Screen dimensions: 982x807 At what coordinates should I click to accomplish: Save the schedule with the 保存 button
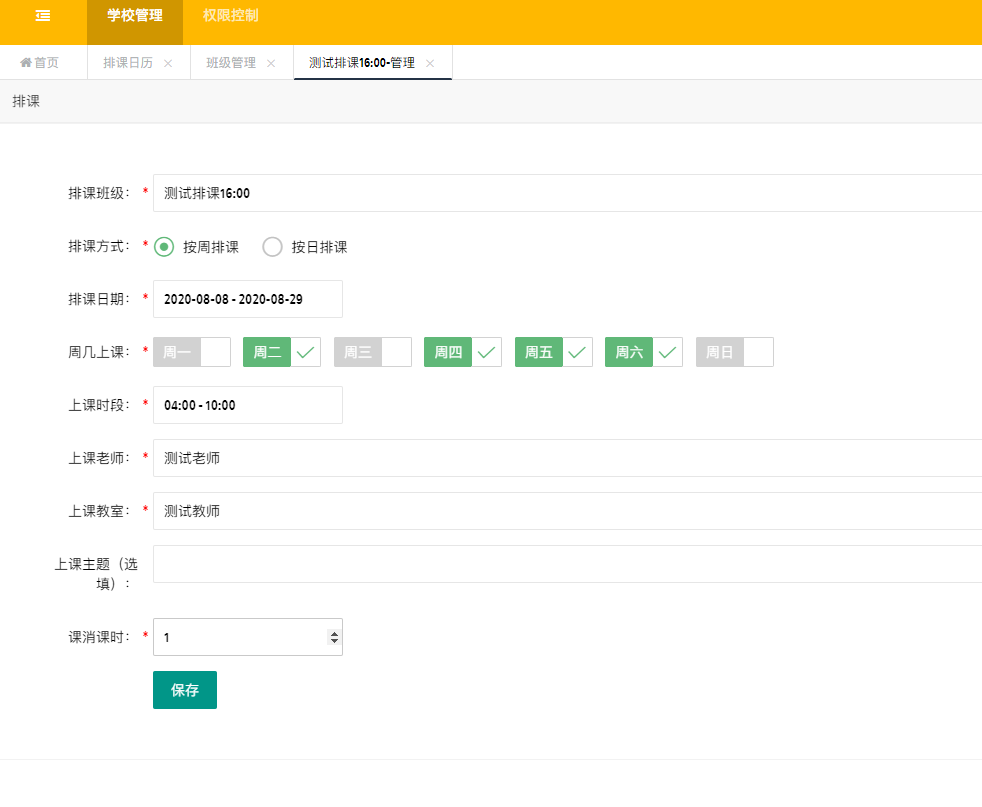[185, 690]
